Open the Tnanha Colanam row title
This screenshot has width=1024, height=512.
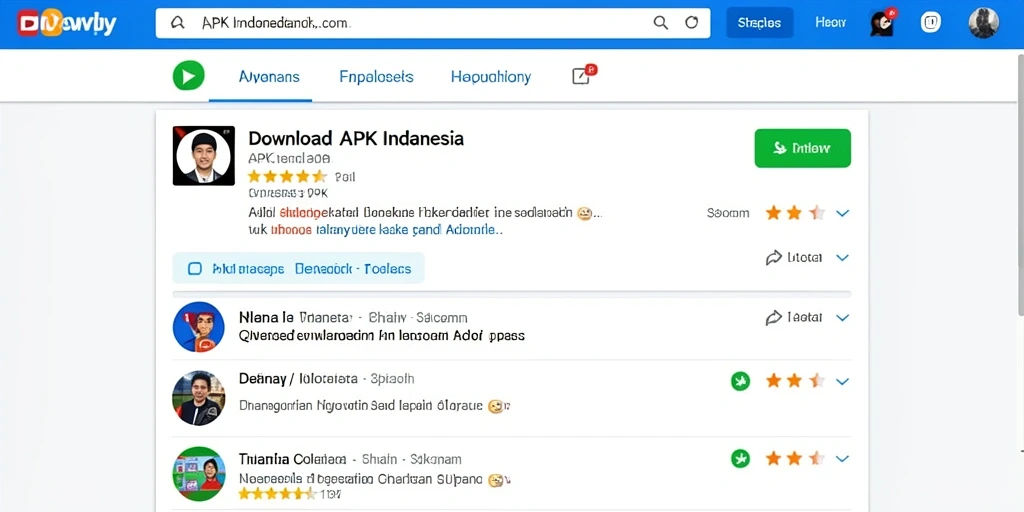pyautogui.click(x=292, y=459)
